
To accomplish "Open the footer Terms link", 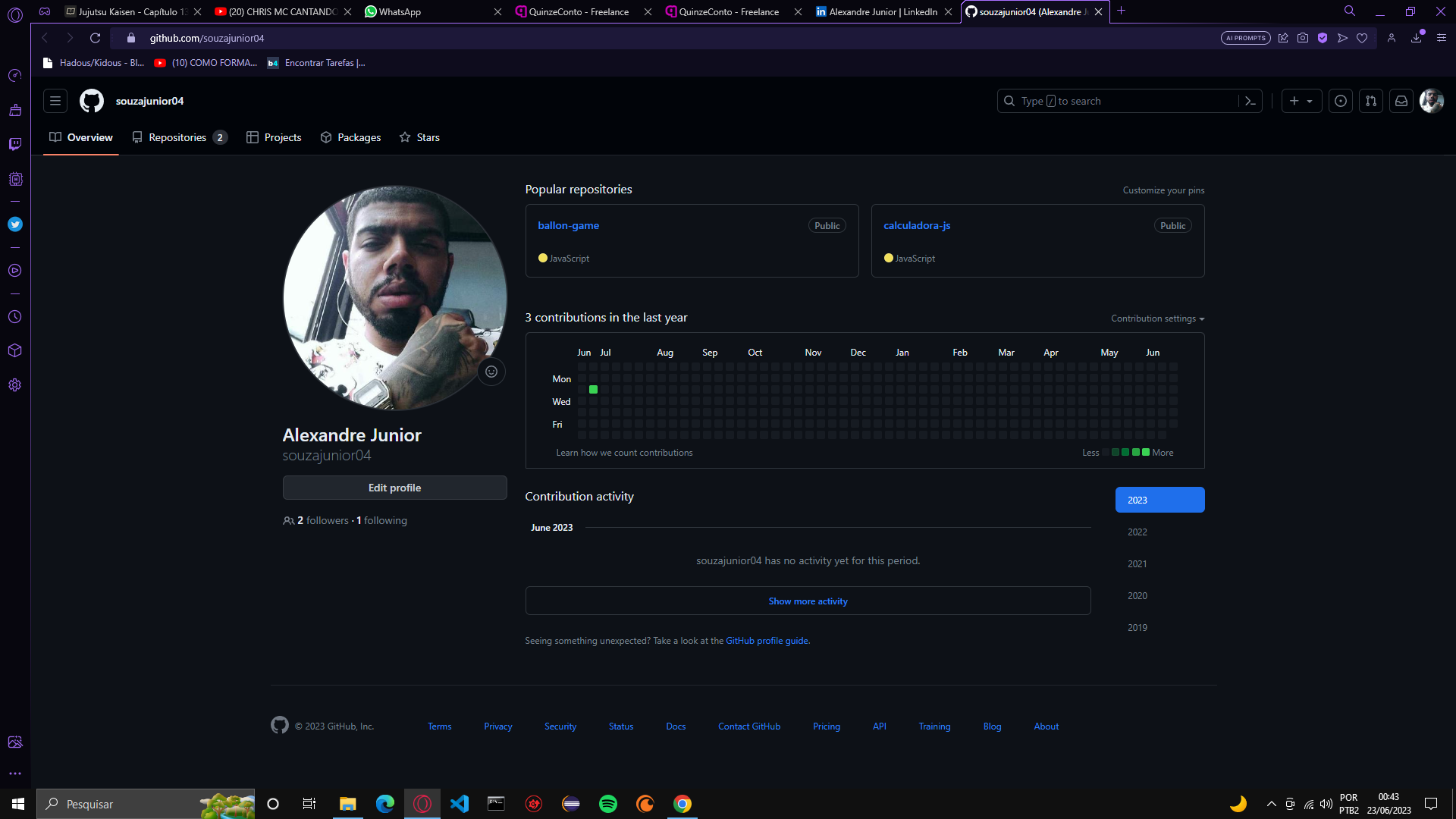I will point(440,726).
